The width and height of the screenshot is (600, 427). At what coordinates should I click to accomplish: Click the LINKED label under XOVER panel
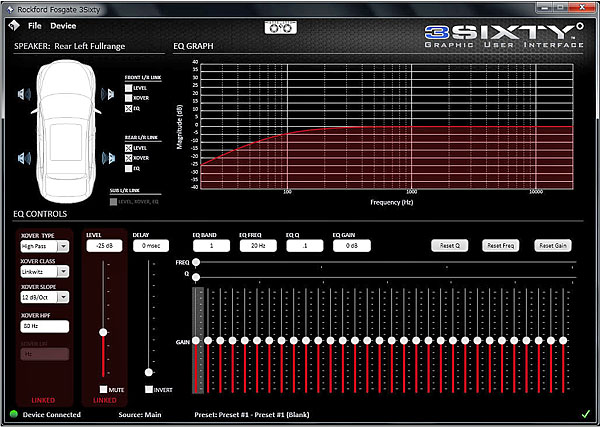pyautogui.click(x=43, y=400)
